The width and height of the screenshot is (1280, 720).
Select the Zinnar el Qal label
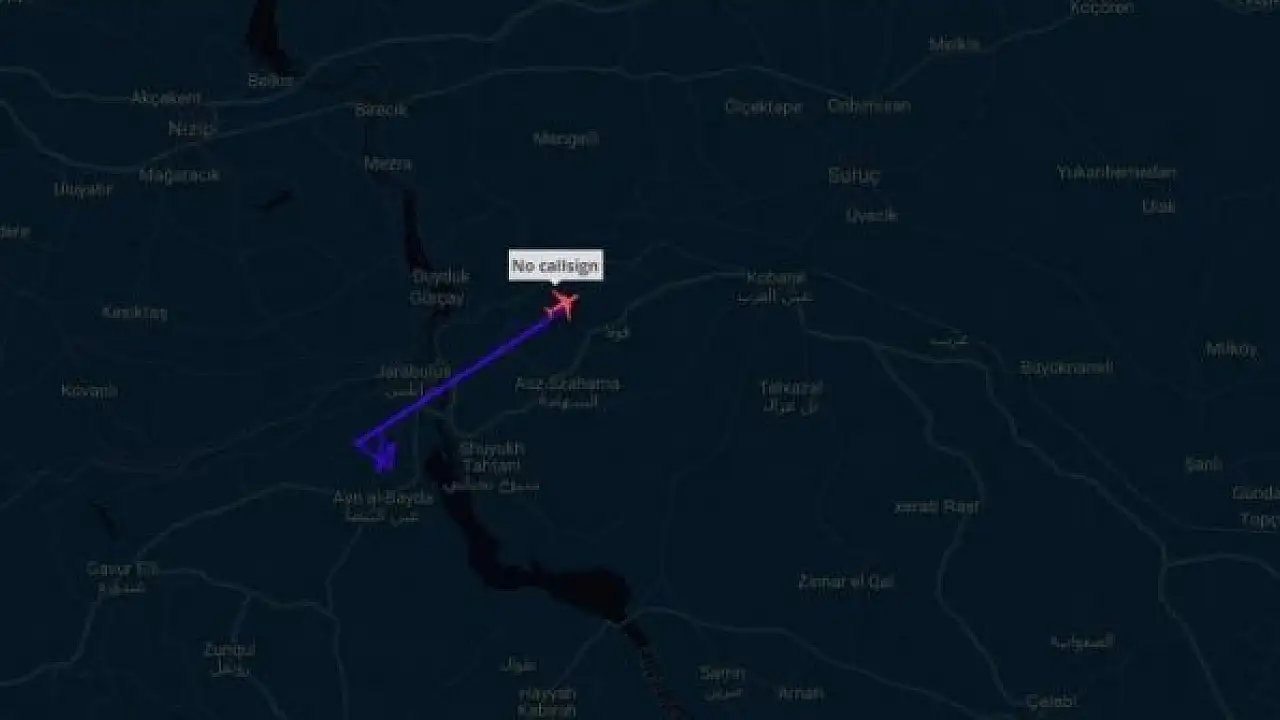(x=846, y=581)
